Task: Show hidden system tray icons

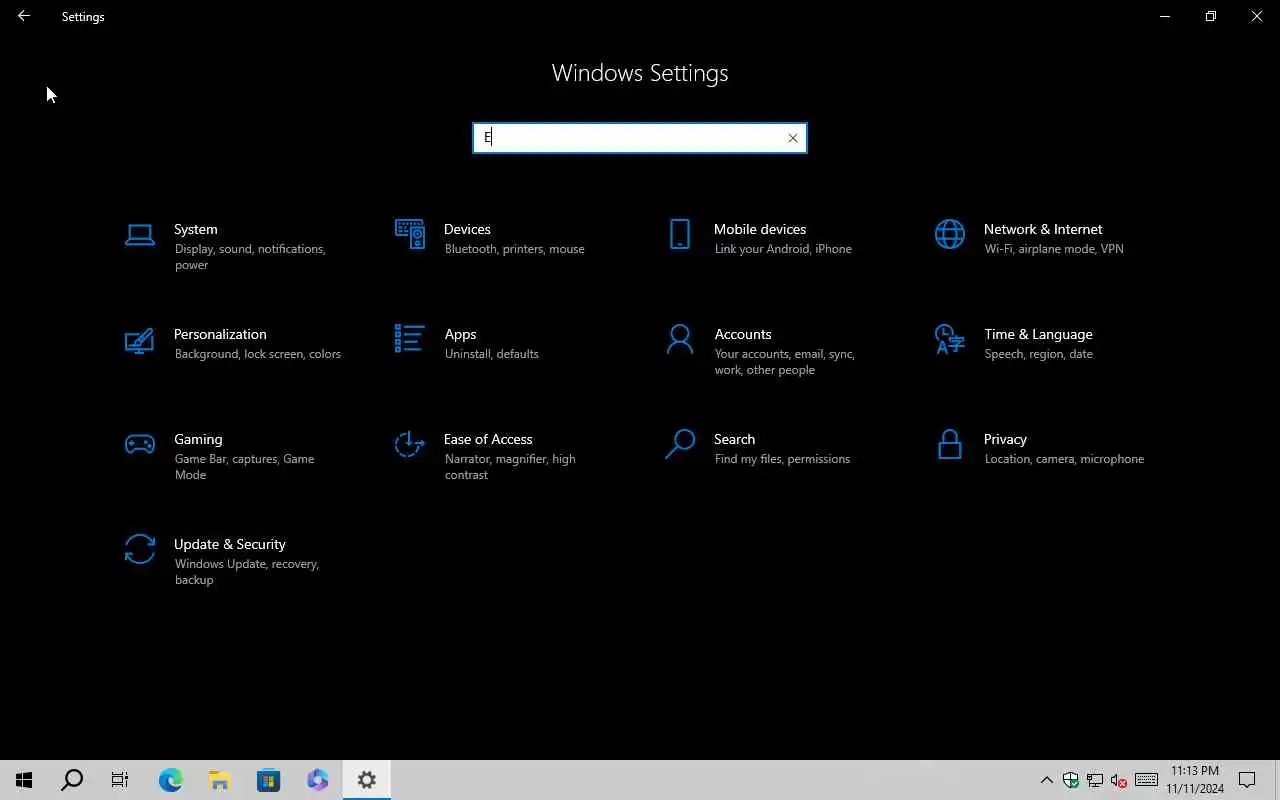Action: [1047, 780]
